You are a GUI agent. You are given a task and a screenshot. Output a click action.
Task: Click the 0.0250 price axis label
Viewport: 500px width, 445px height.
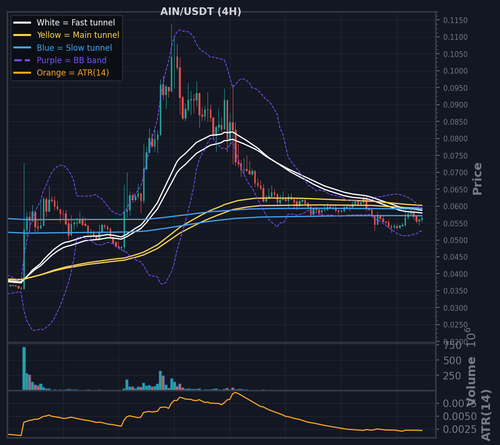[x=455, y=325]
